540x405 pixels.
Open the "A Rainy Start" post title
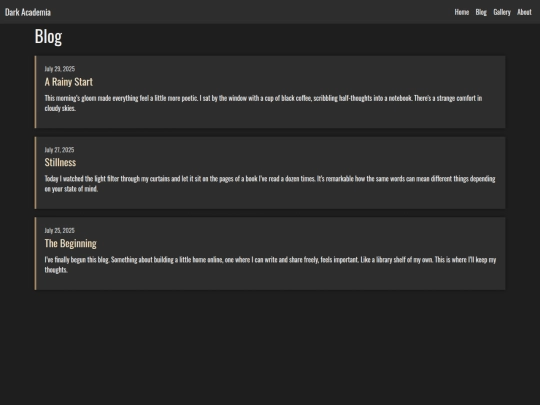pos(69,82)
